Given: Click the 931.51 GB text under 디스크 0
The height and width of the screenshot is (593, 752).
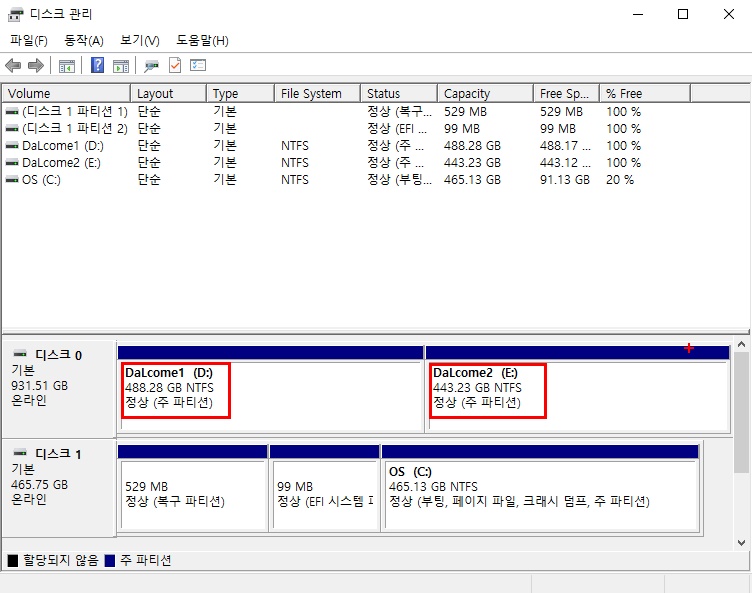Looking at the screenshot, I should 39,386.
